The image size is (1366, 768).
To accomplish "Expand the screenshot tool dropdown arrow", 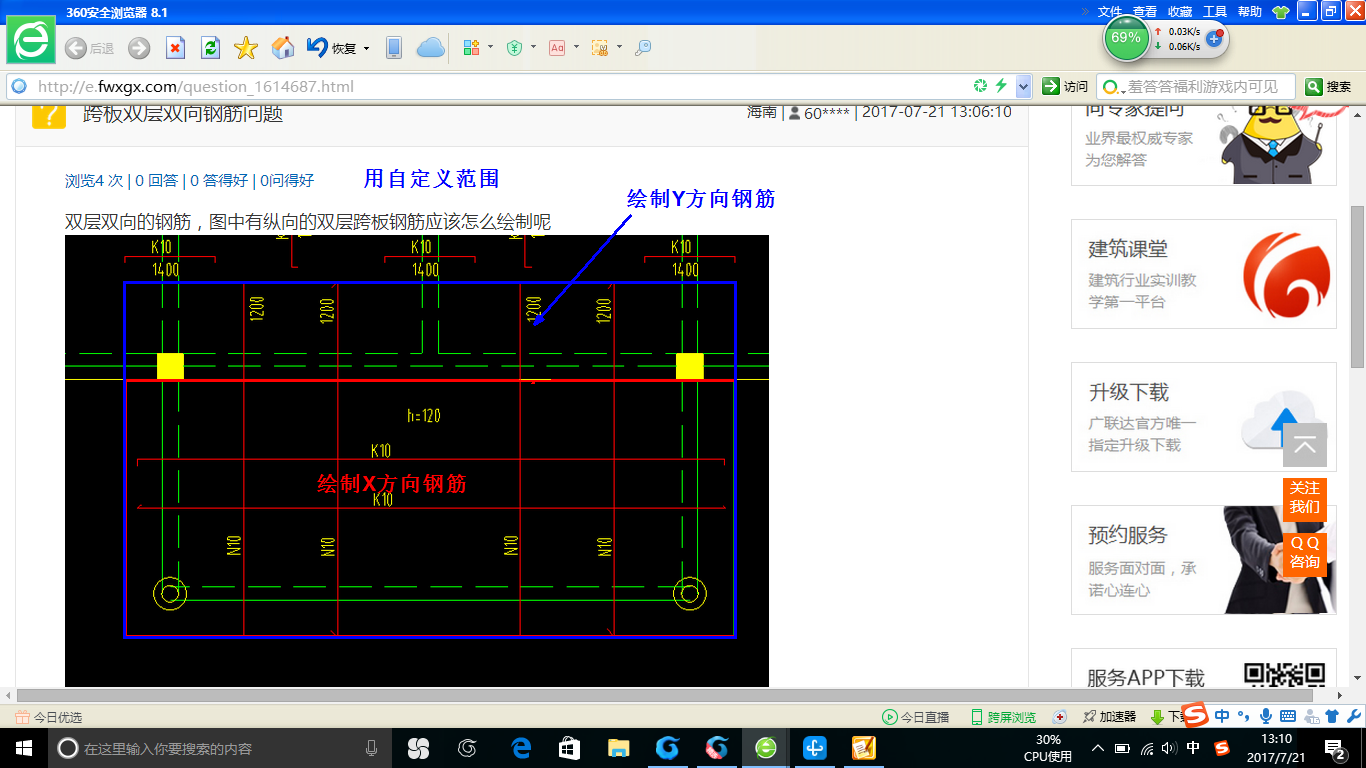I will 619,47.
